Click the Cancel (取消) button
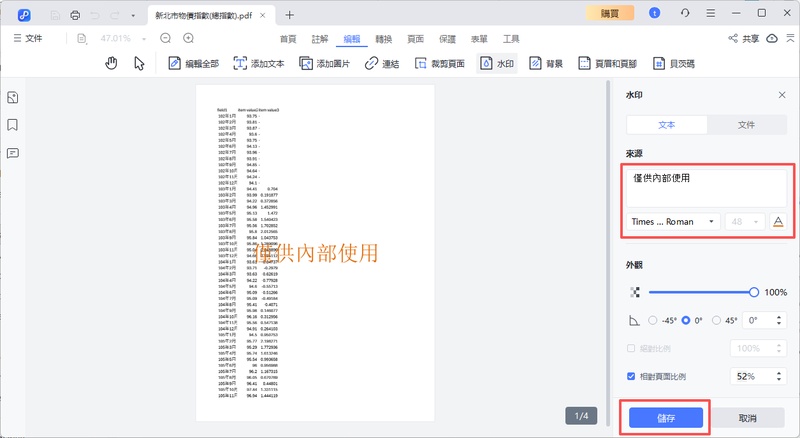This screenshot has width=800, height=438. (747, 418)
